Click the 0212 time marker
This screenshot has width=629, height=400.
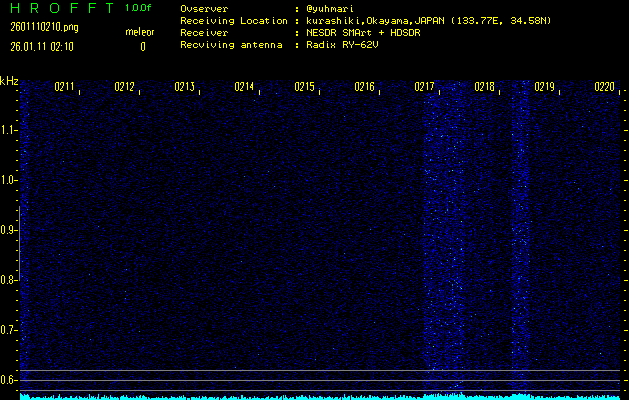[x=124, y=87]
